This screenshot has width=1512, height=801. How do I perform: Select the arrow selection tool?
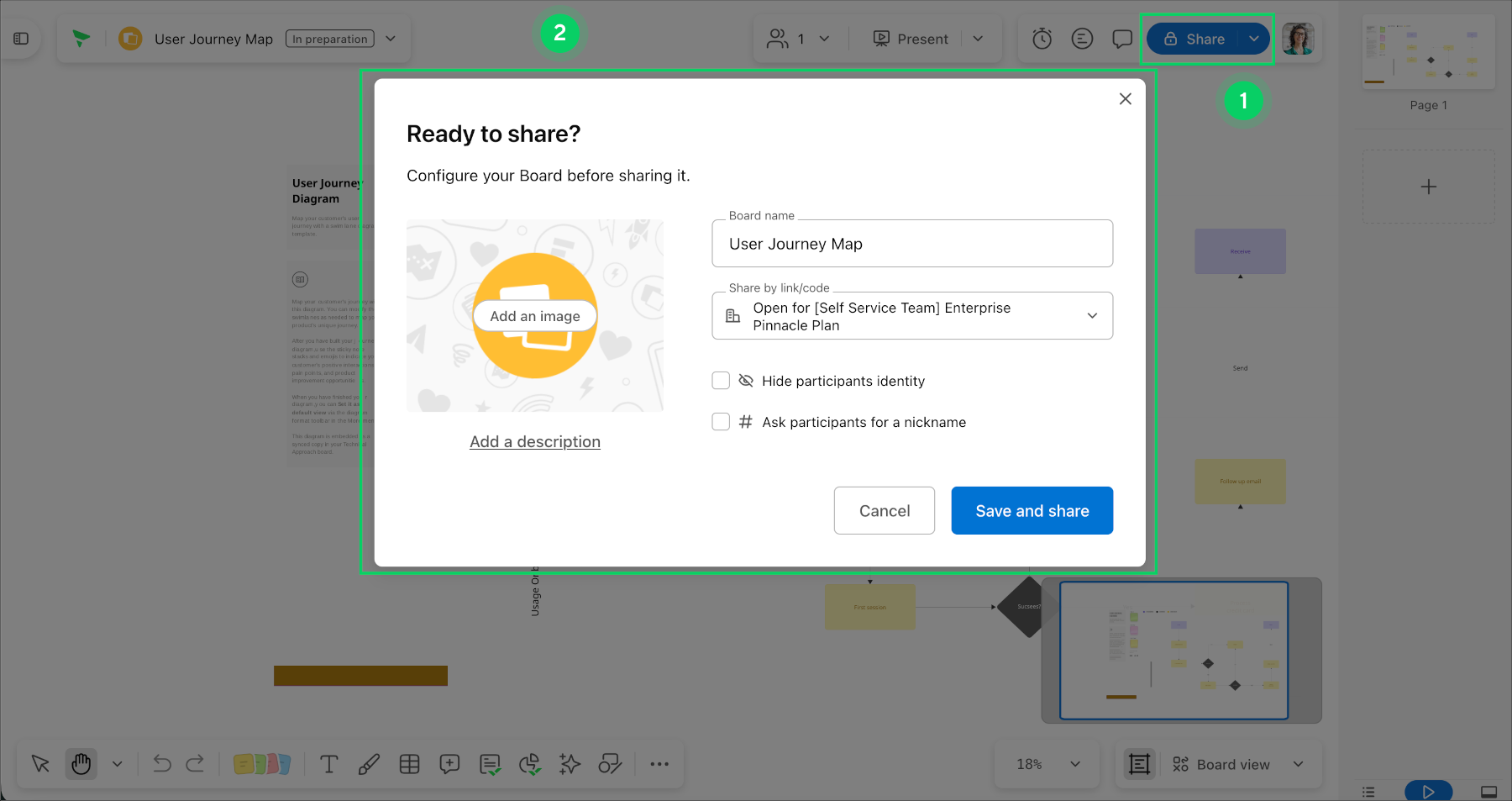point(40,764)
